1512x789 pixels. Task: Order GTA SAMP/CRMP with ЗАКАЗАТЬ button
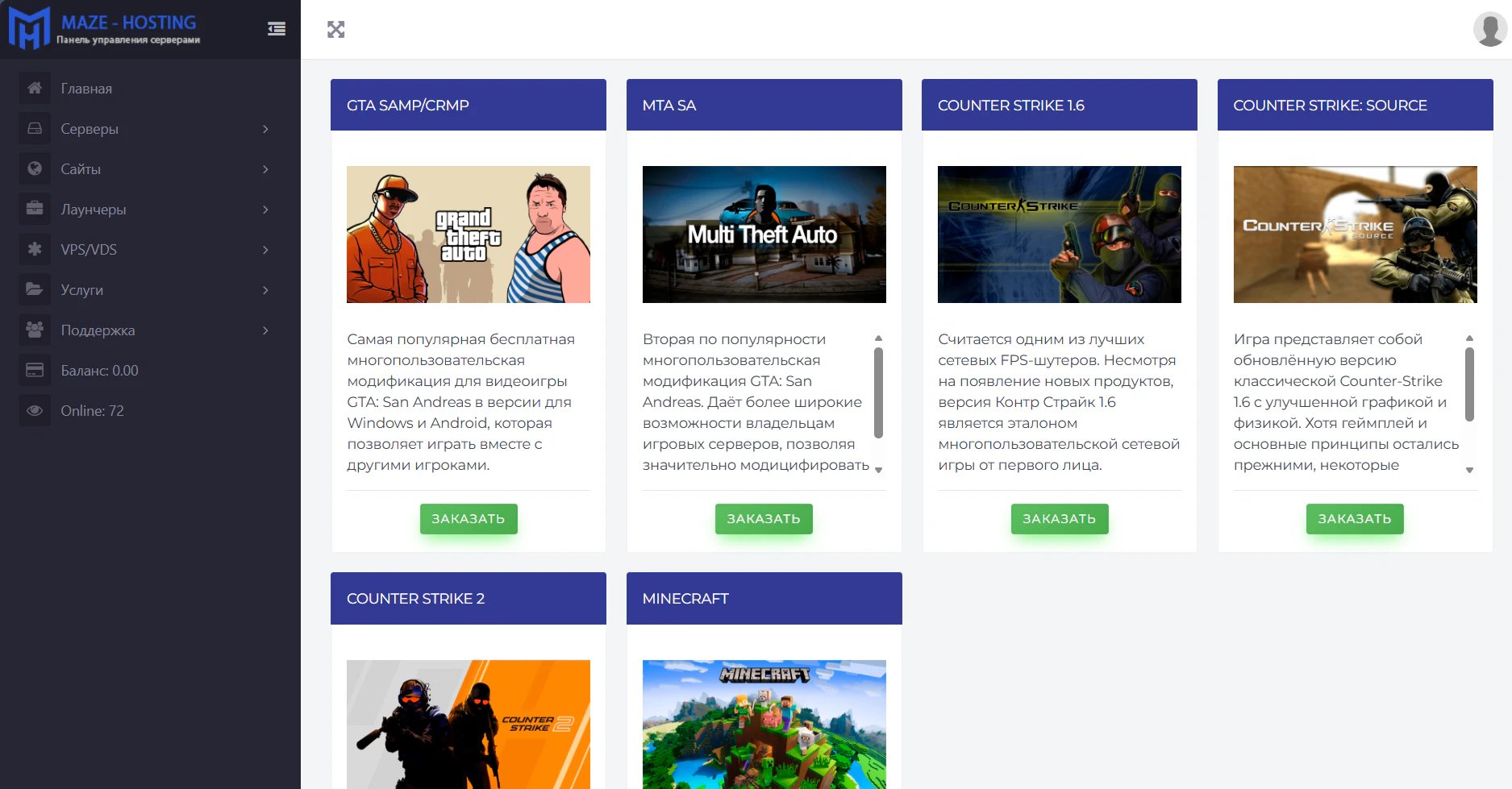(469, 518)
